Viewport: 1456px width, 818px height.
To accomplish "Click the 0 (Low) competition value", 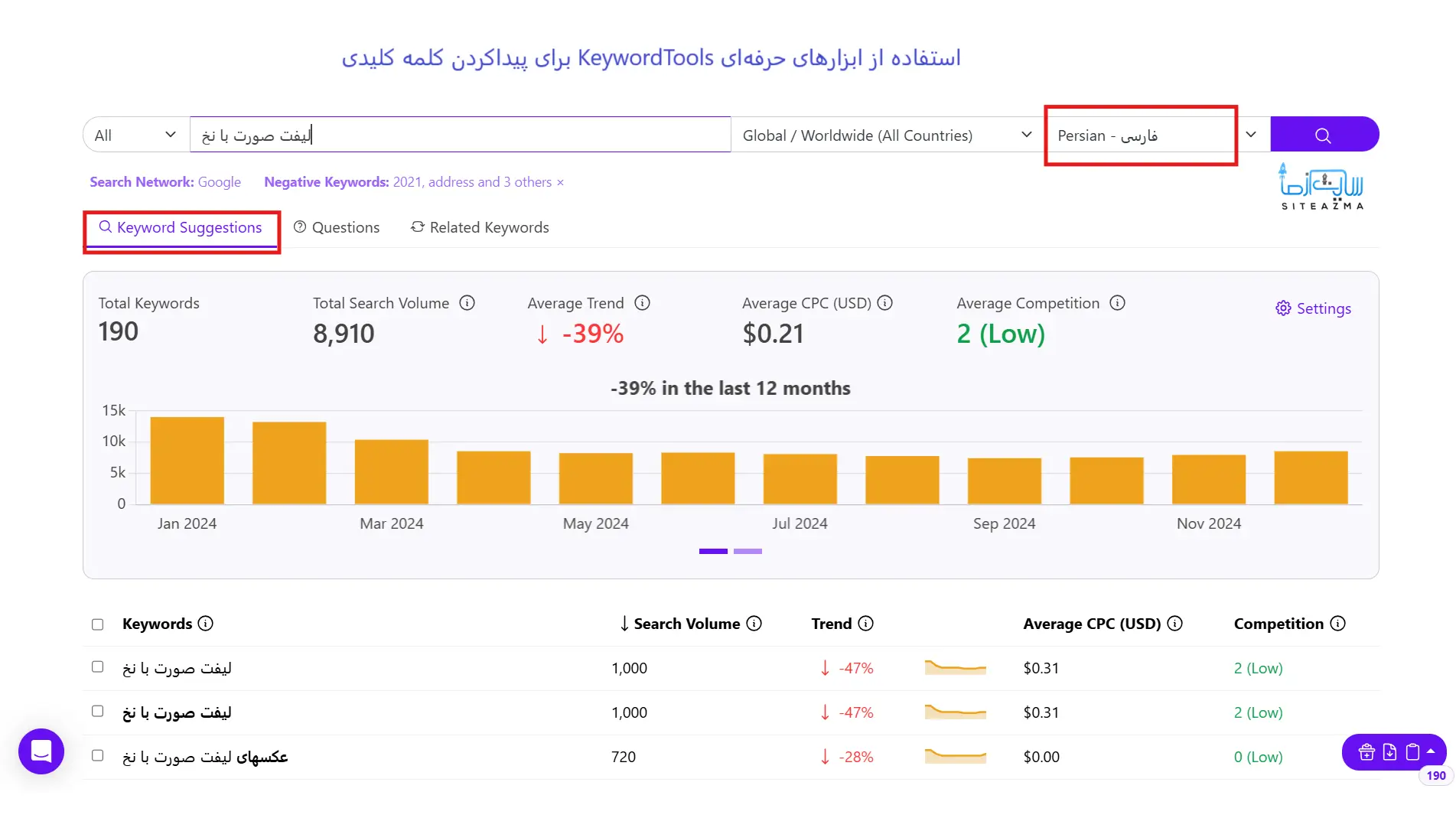I will point(1258,757).
